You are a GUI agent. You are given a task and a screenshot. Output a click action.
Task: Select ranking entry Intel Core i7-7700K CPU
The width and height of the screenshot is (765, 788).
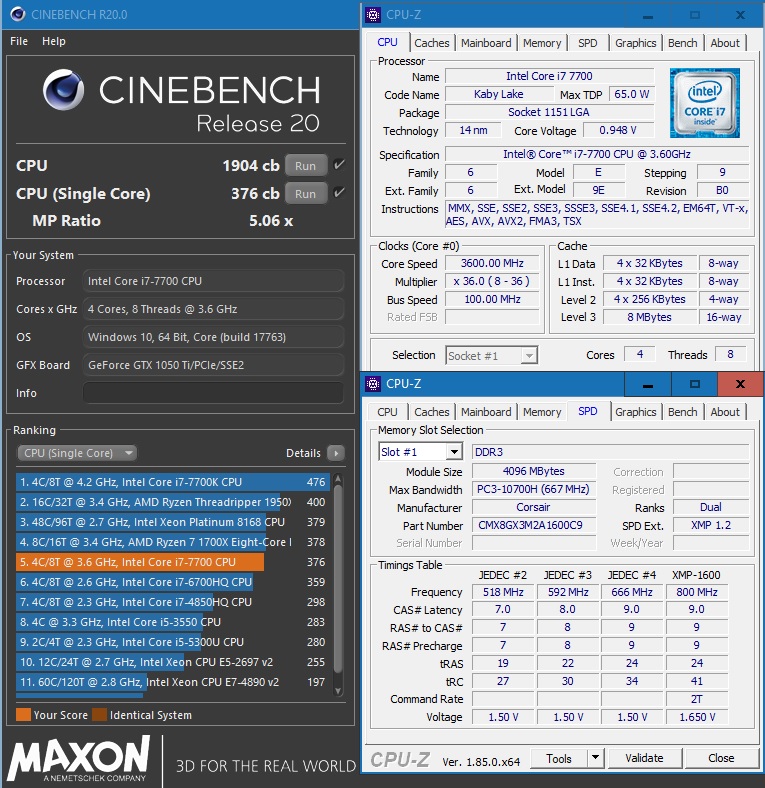[x=173, y=482]
